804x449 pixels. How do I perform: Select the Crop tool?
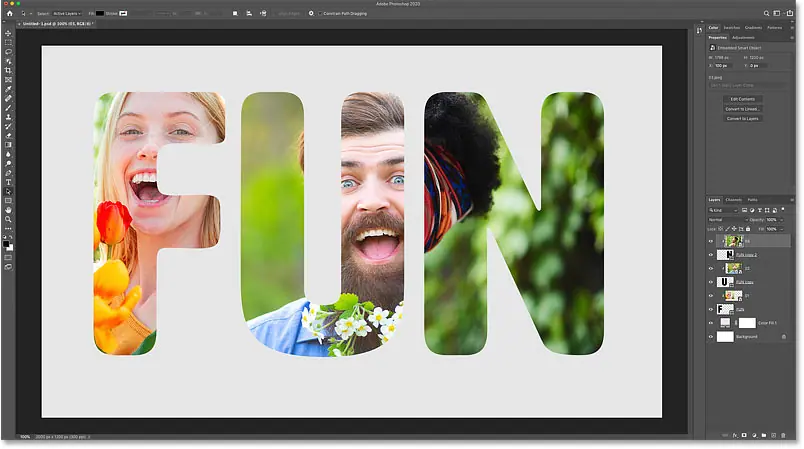(x=8, y=71)
